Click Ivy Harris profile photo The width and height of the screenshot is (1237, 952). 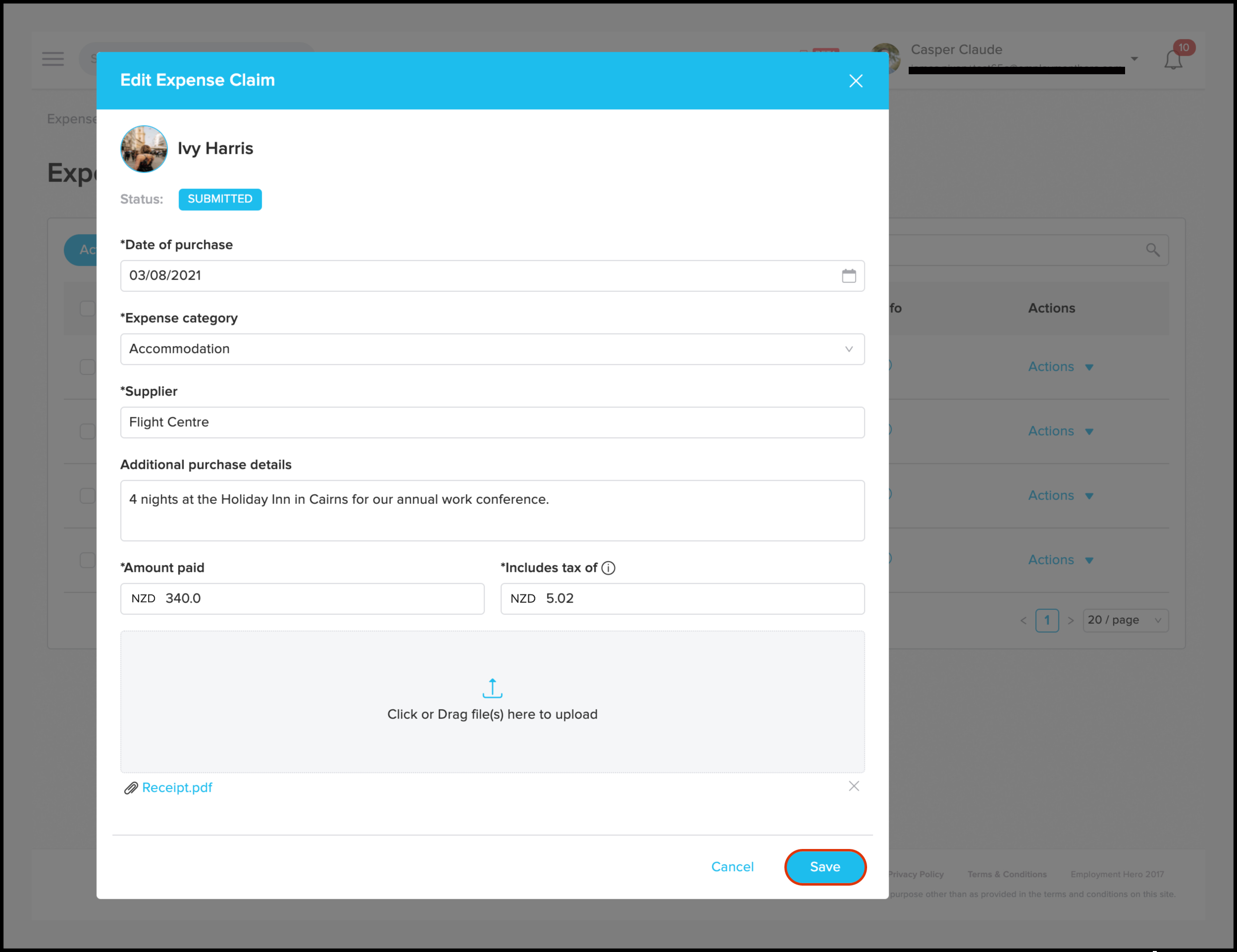[x=144, y=149]
